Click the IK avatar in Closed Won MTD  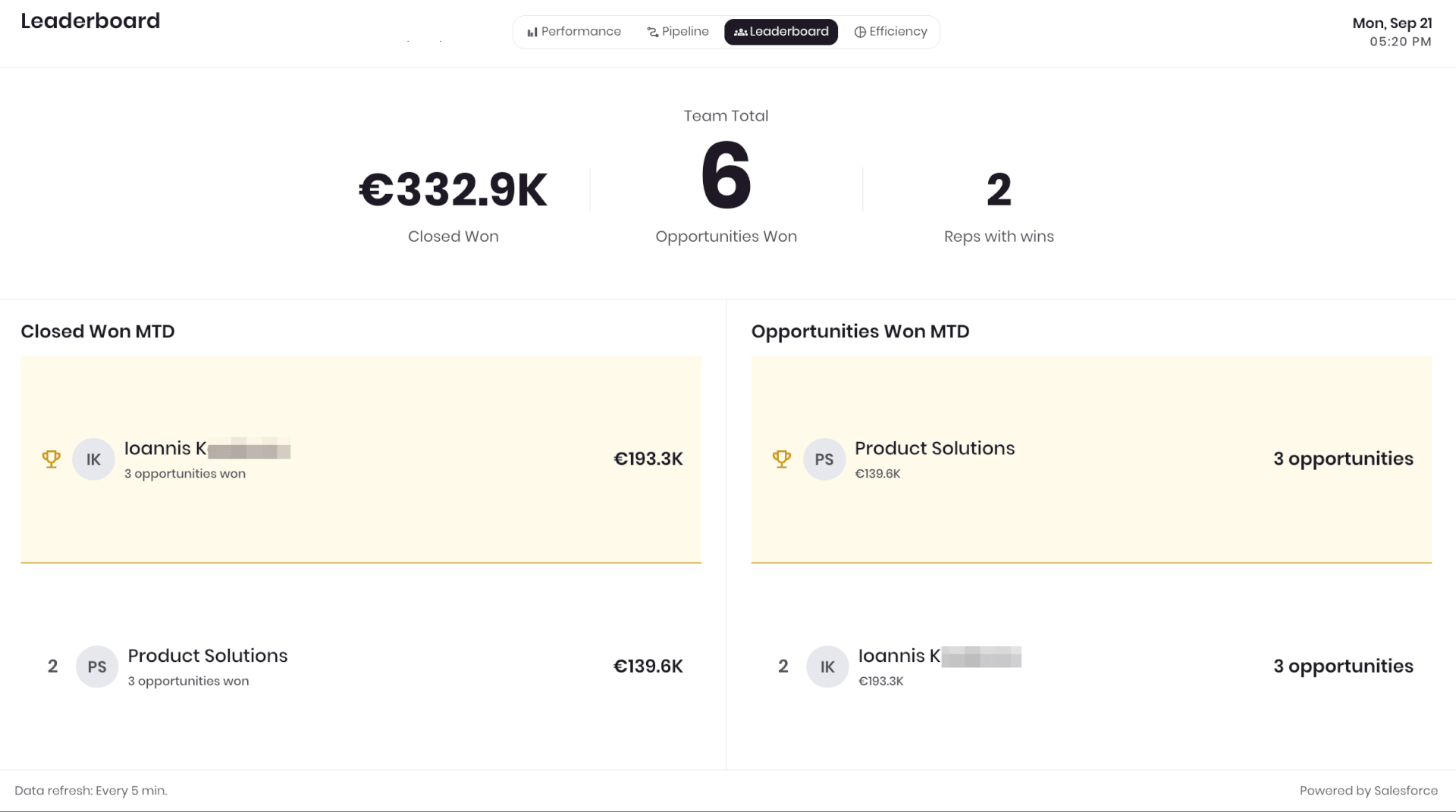93,459
